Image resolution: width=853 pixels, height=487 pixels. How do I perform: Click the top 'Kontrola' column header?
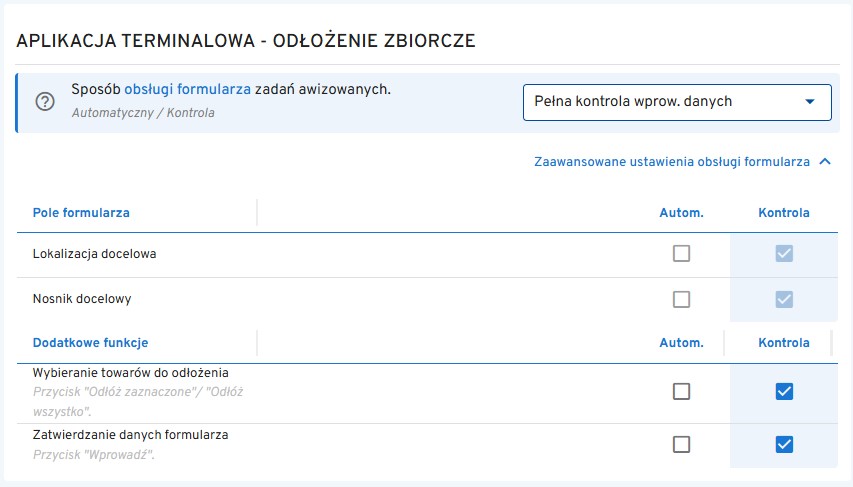(x=784, y=213)
